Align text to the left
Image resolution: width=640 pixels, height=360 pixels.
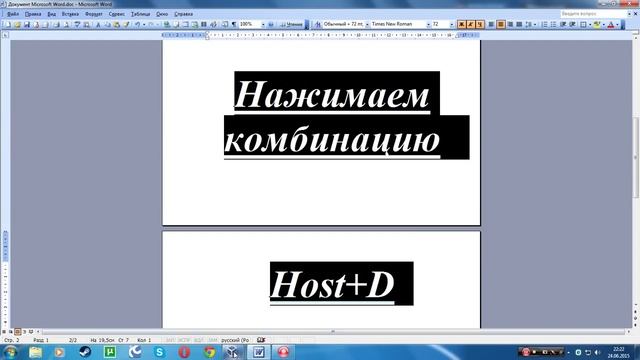pyautogui.click(x=491, y=24)
